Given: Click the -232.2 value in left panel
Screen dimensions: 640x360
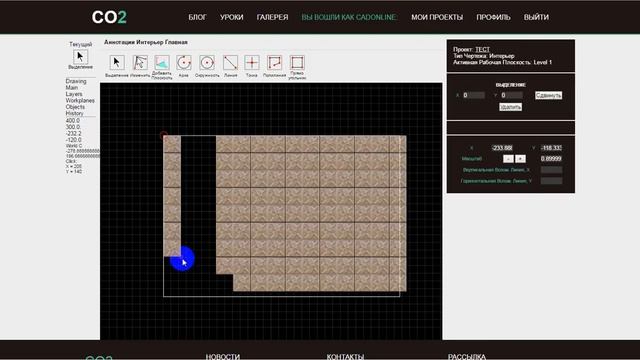Looking at the screenshot, I should tap(73, 133).
